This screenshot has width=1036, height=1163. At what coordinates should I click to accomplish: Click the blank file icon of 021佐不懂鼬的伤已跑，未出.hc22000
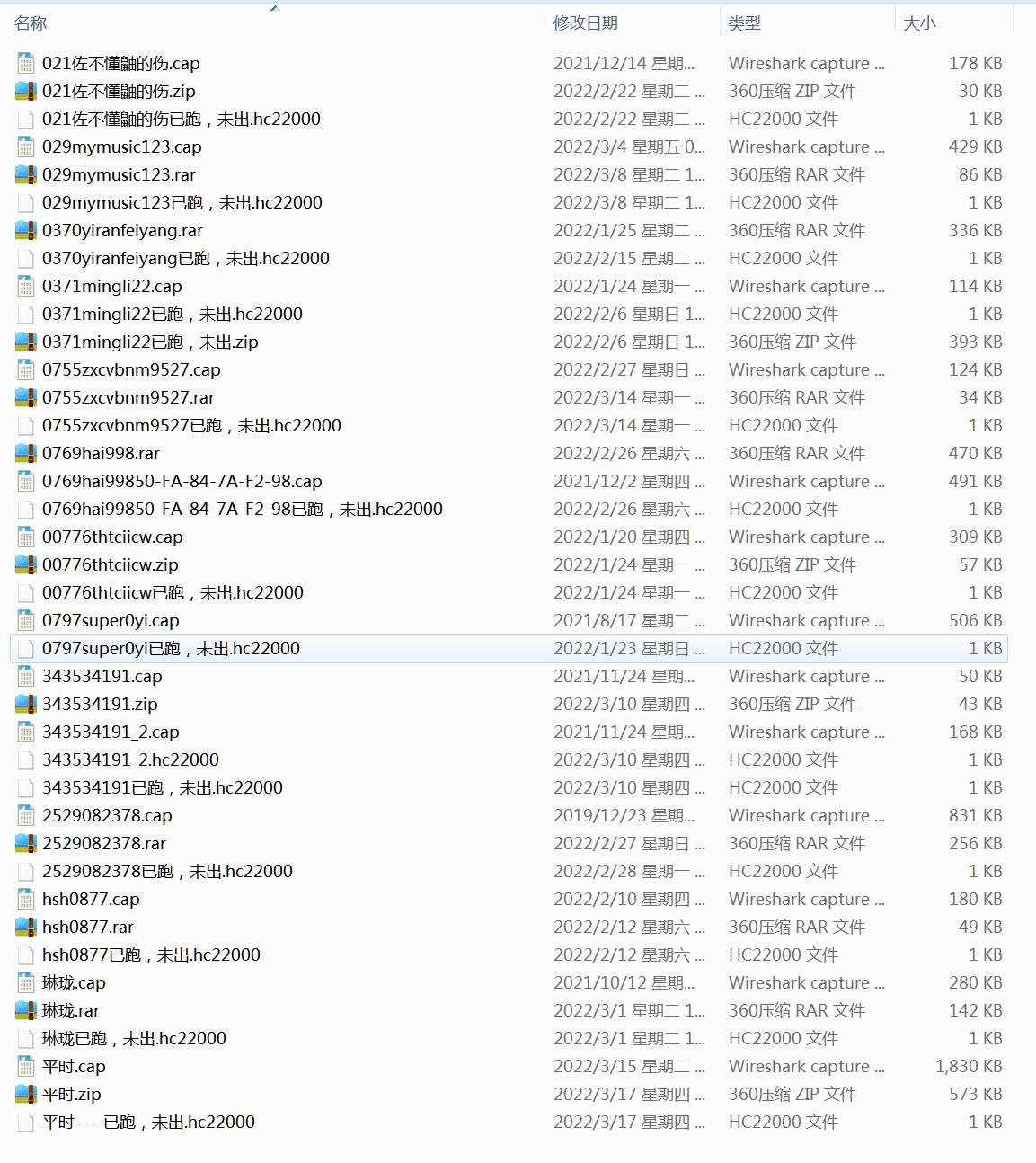[26, 119]
